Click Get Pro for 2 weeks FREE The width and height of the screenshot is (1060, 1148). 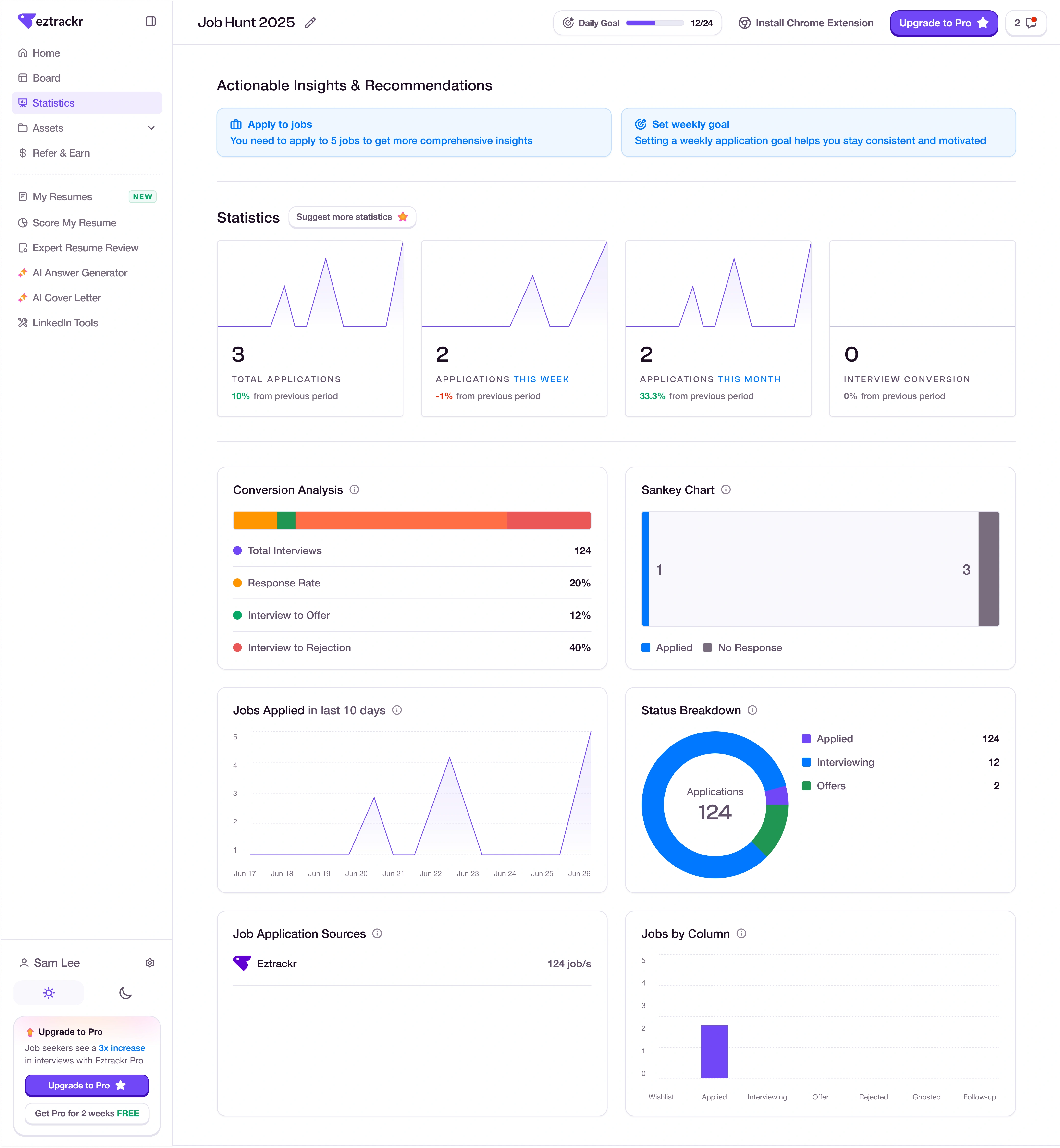pos(86,1113)
